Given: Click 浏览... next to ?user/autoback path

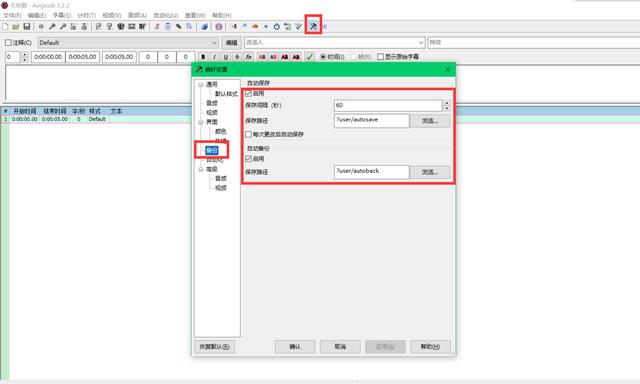Looking at the screenshot, I should 430,172.
